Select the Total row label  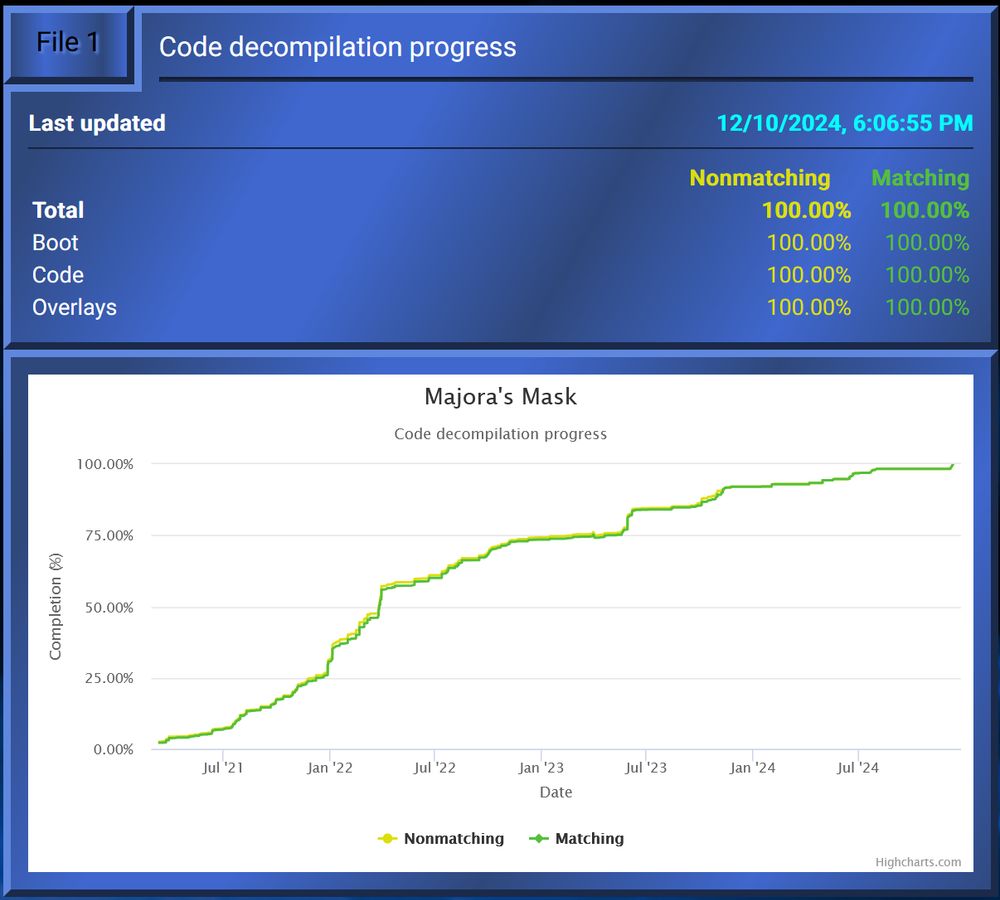58,210
